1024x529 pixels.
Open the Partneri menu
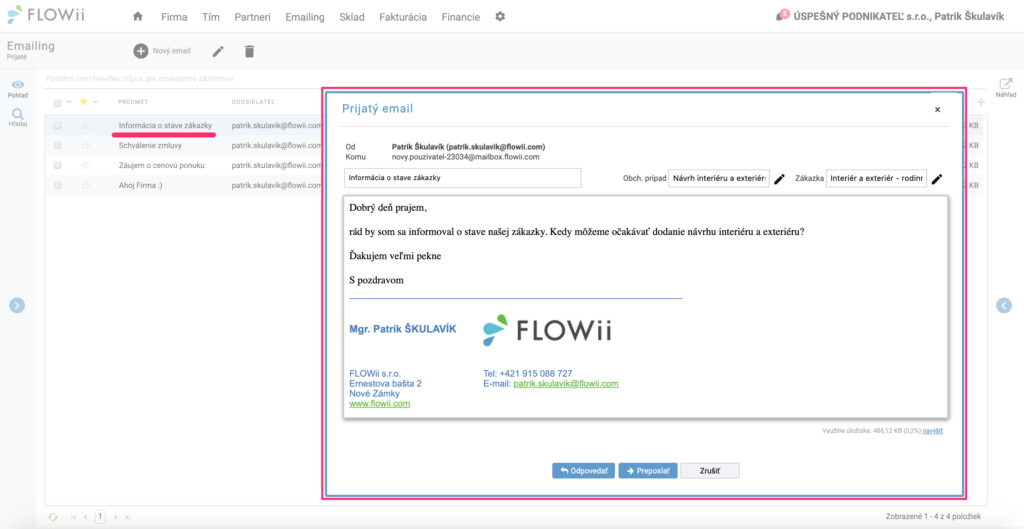tap(252, 17)
